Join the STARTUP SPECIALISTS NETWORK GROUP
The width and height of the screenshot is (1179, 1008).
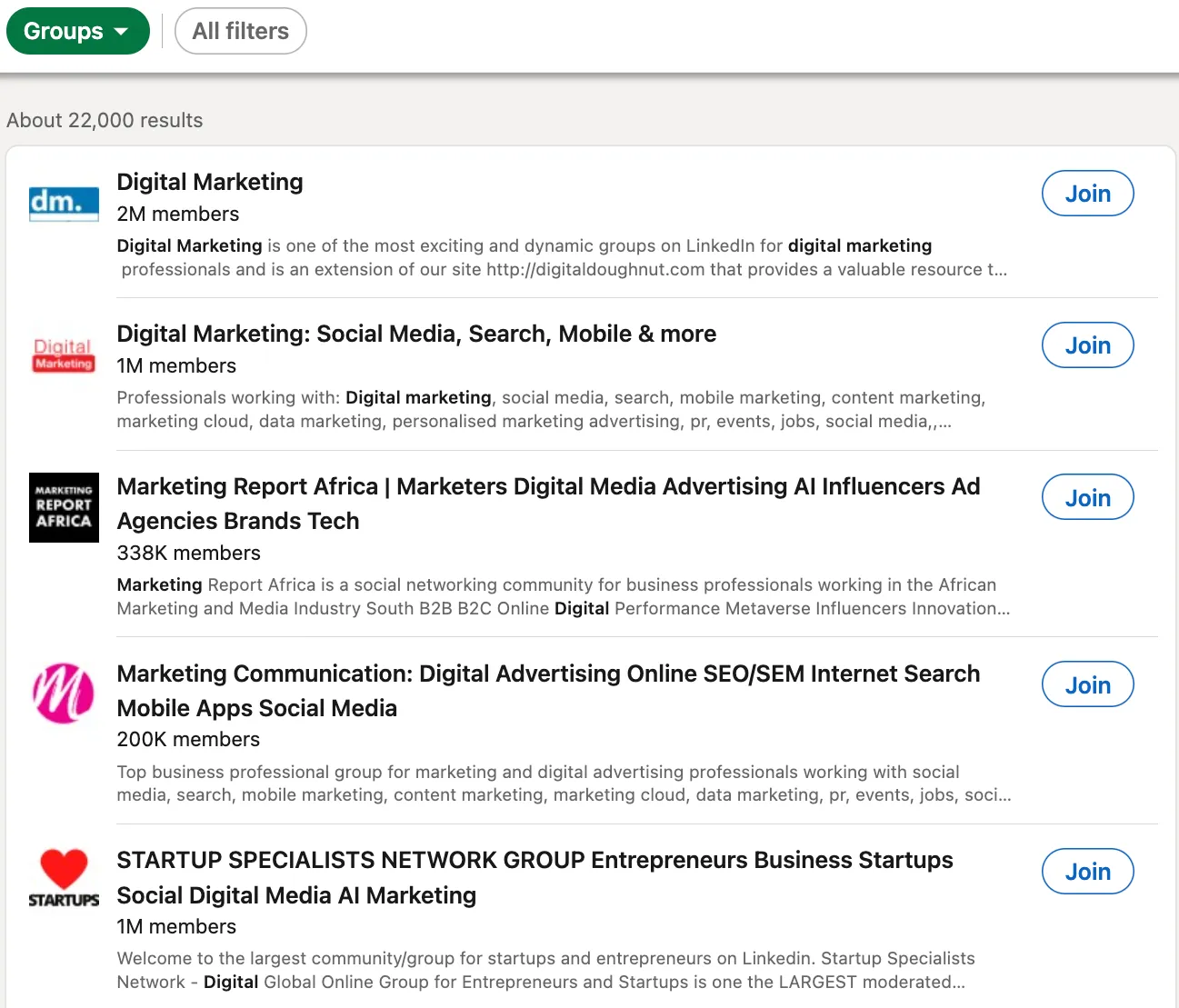(1087, 871)
